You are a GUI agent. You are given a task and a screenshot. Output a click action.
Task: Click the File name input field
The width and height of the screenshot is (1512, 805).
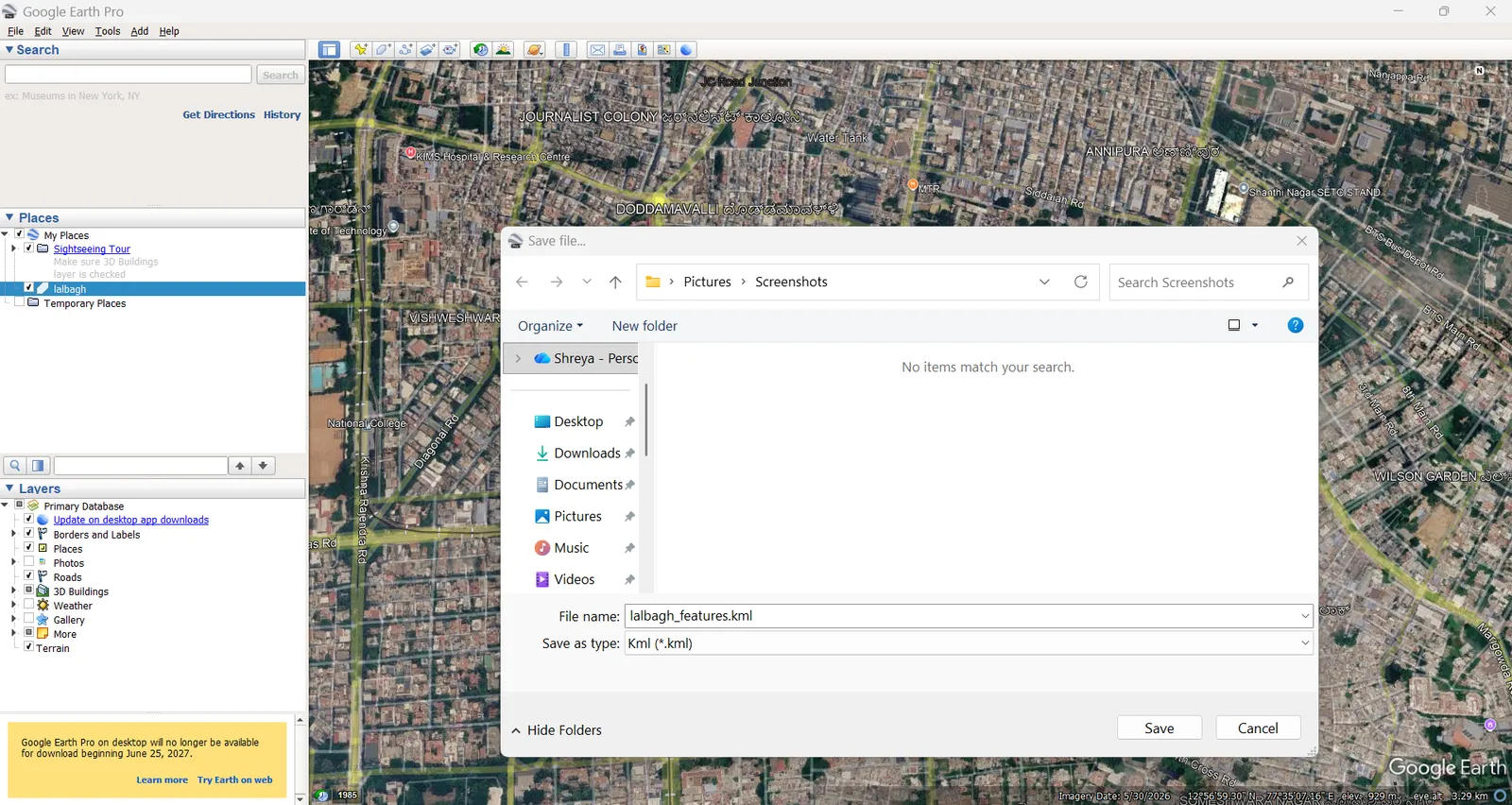pos(962,616)
